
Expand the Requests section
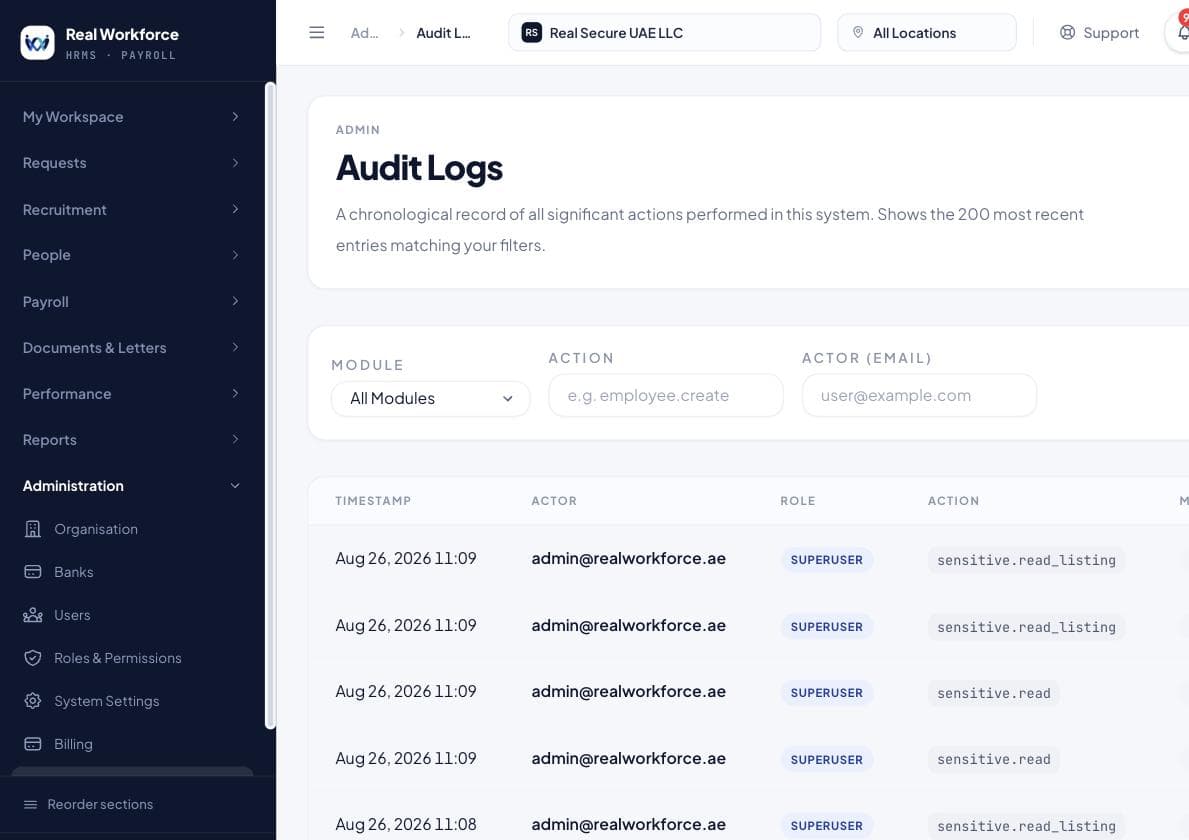pyautogui.click(x=131, y=163)
